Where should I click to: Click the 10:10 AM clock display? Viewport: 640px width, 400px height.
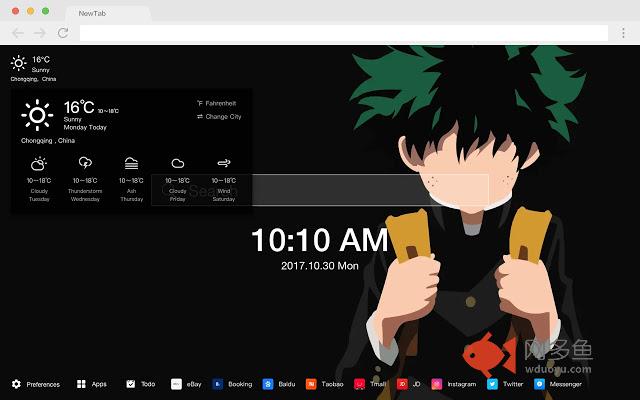[320, 240]
